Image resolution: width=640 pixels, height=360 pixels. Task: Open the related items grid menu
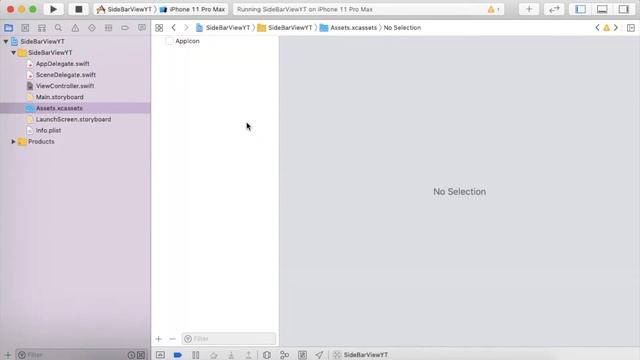[x=159, y=28]
